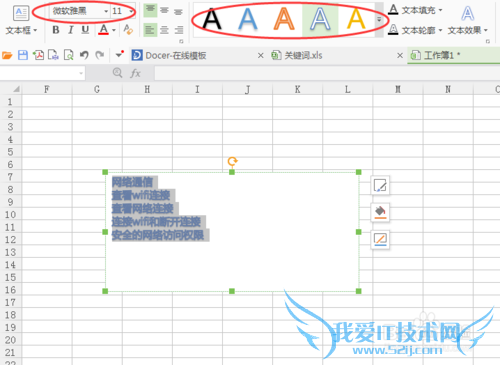The height and width of the screenshot is (365, 500).
Task: Click the text line 查看wifi连接
Action: [x=141, y=195]
